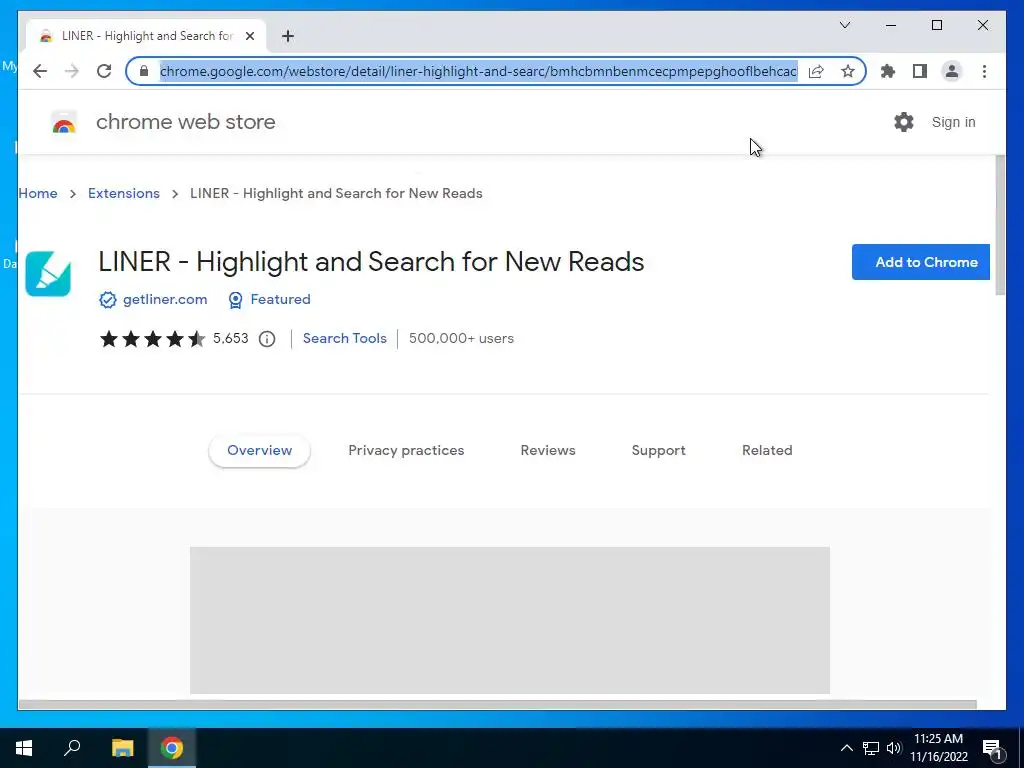Share this page using the share icon
Screen dimensions: 1024x768
(x=816, y=71)
